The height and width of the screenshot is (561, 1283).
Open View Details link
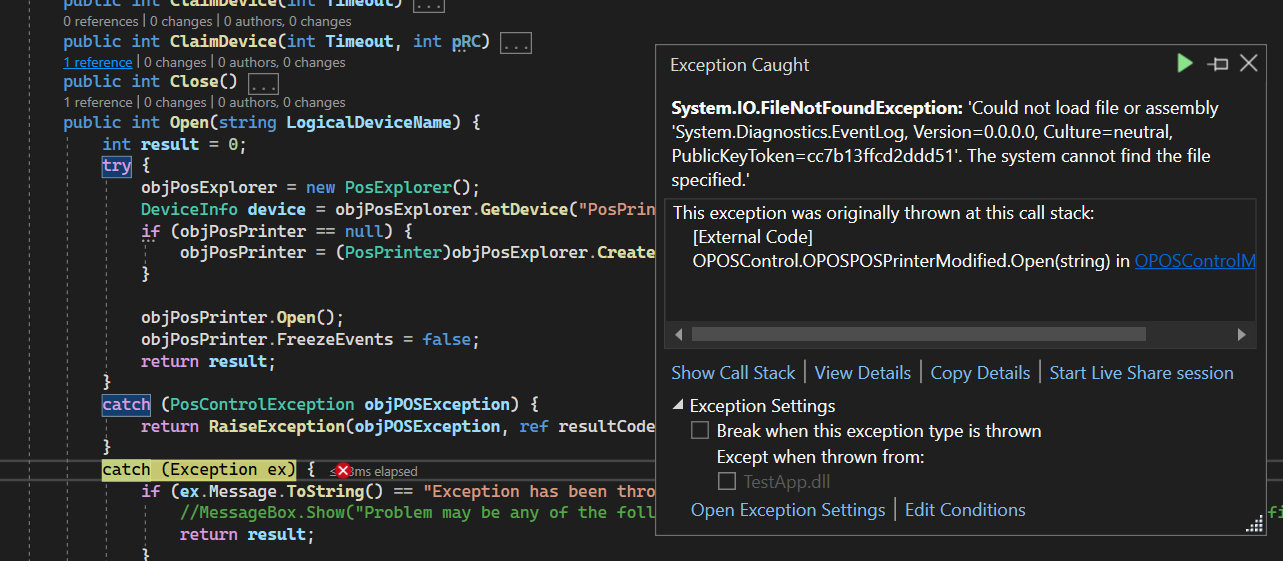862,373
